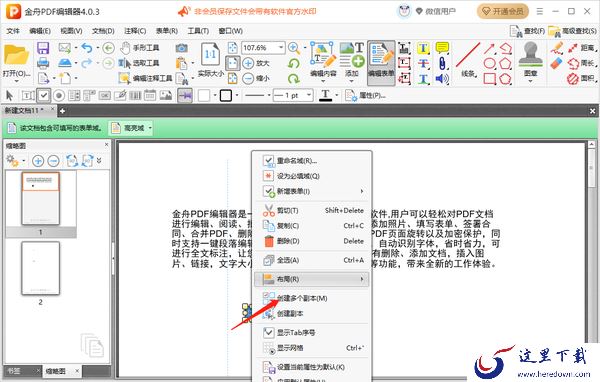Click the zoom in (放大) plus icon
The width and height of the screenshot is (600, 382).
point(248,63)
